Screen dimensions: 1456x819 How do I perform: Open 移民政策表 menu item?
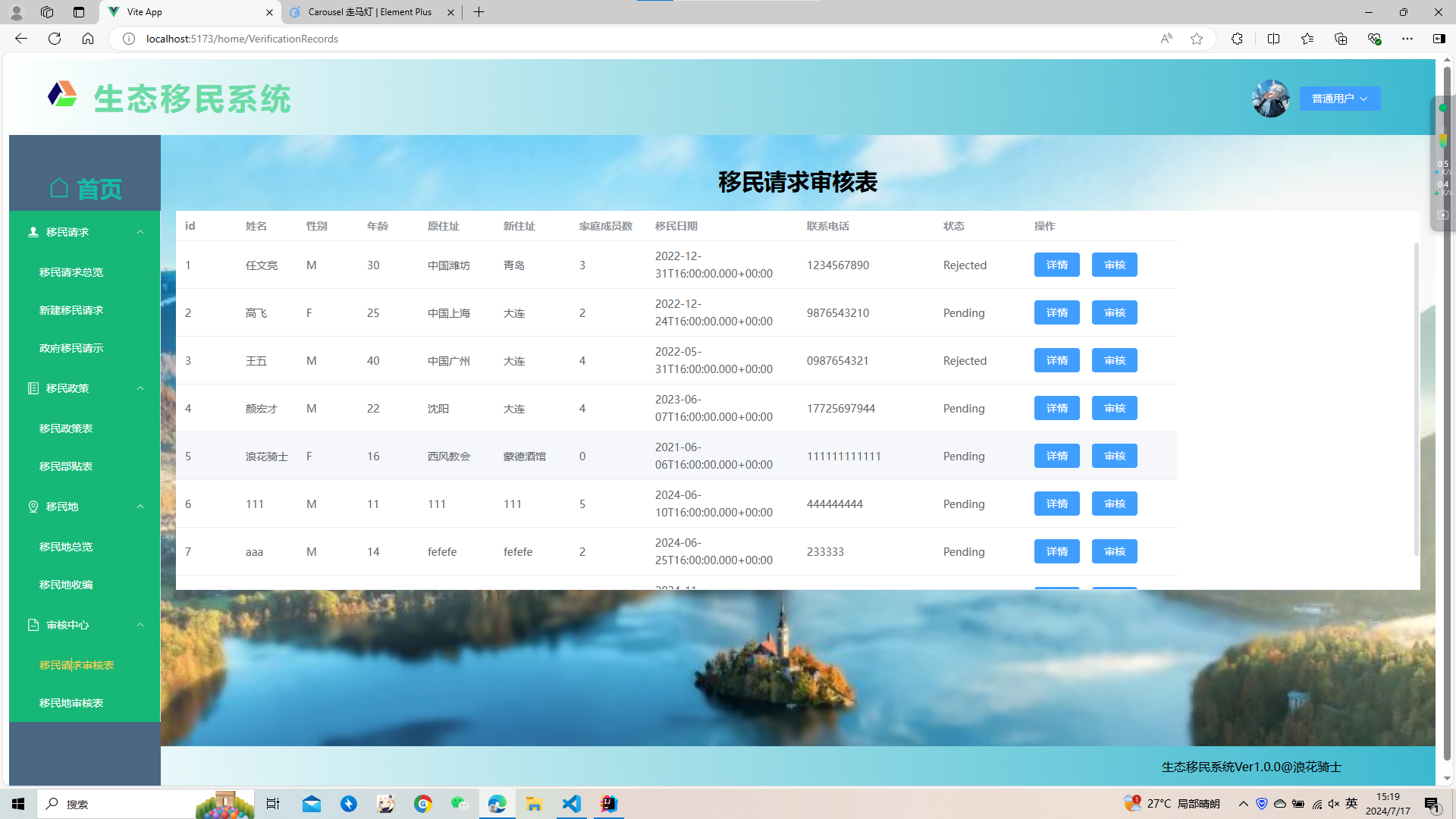pyautogui.click(x=85, y=428)
